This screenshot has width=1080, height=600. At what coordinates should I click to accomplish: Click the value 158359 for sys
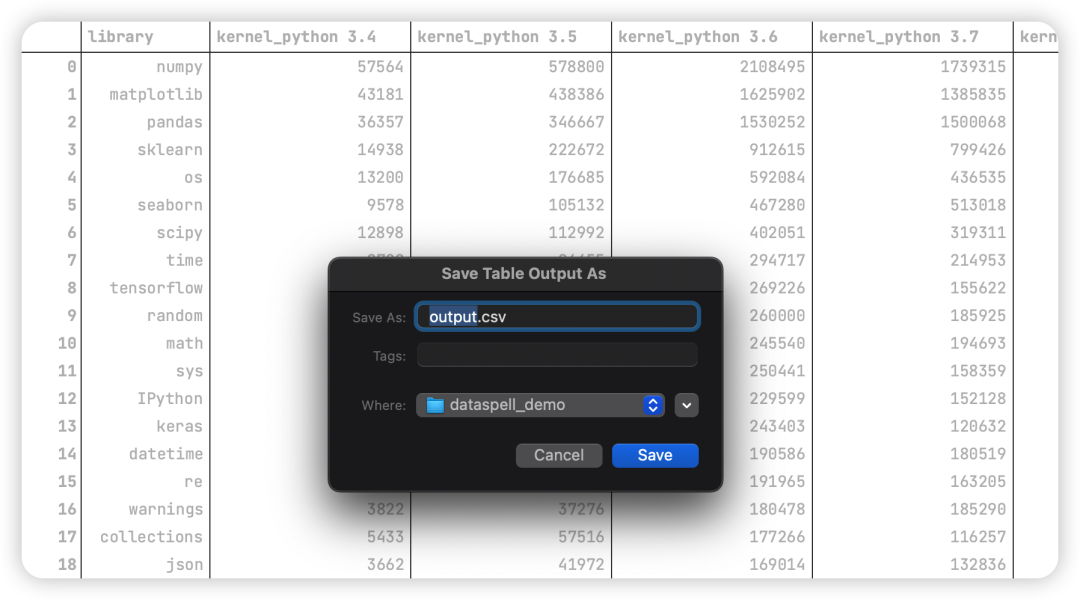pos(978,371)
